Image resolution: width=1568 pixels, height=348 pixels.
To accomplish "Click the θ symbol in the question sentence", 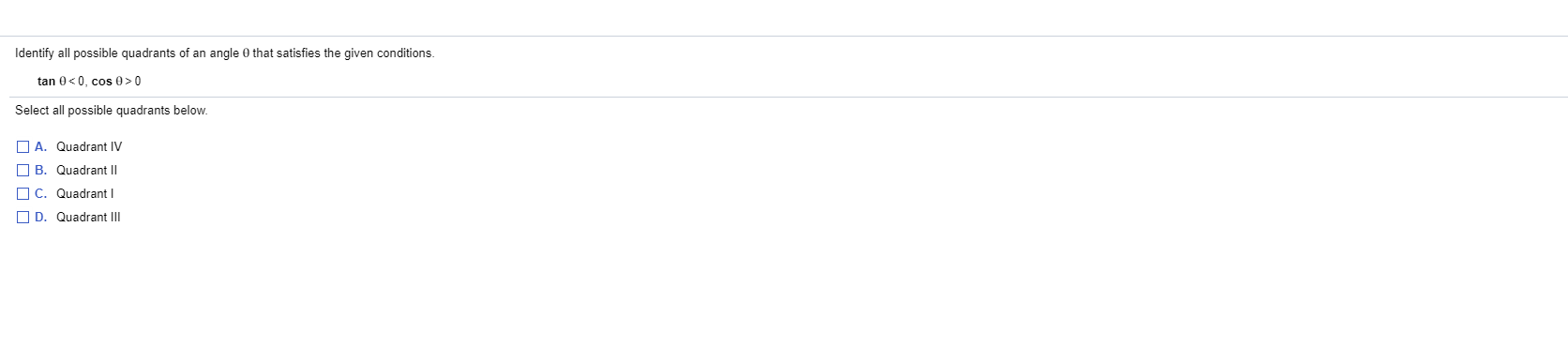I will coord(246,53).
